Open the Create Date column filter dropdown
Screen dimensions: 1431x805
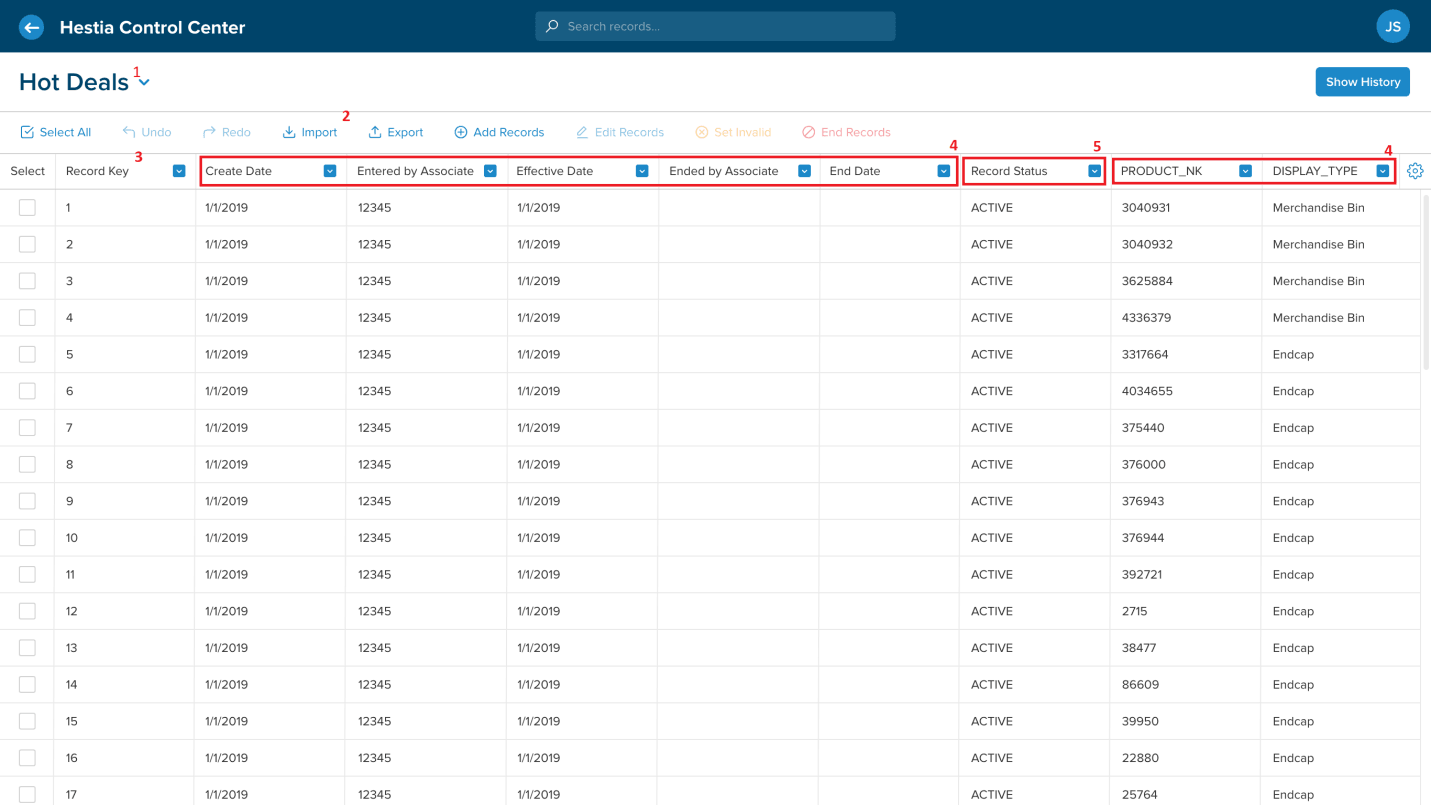(330, 171)
